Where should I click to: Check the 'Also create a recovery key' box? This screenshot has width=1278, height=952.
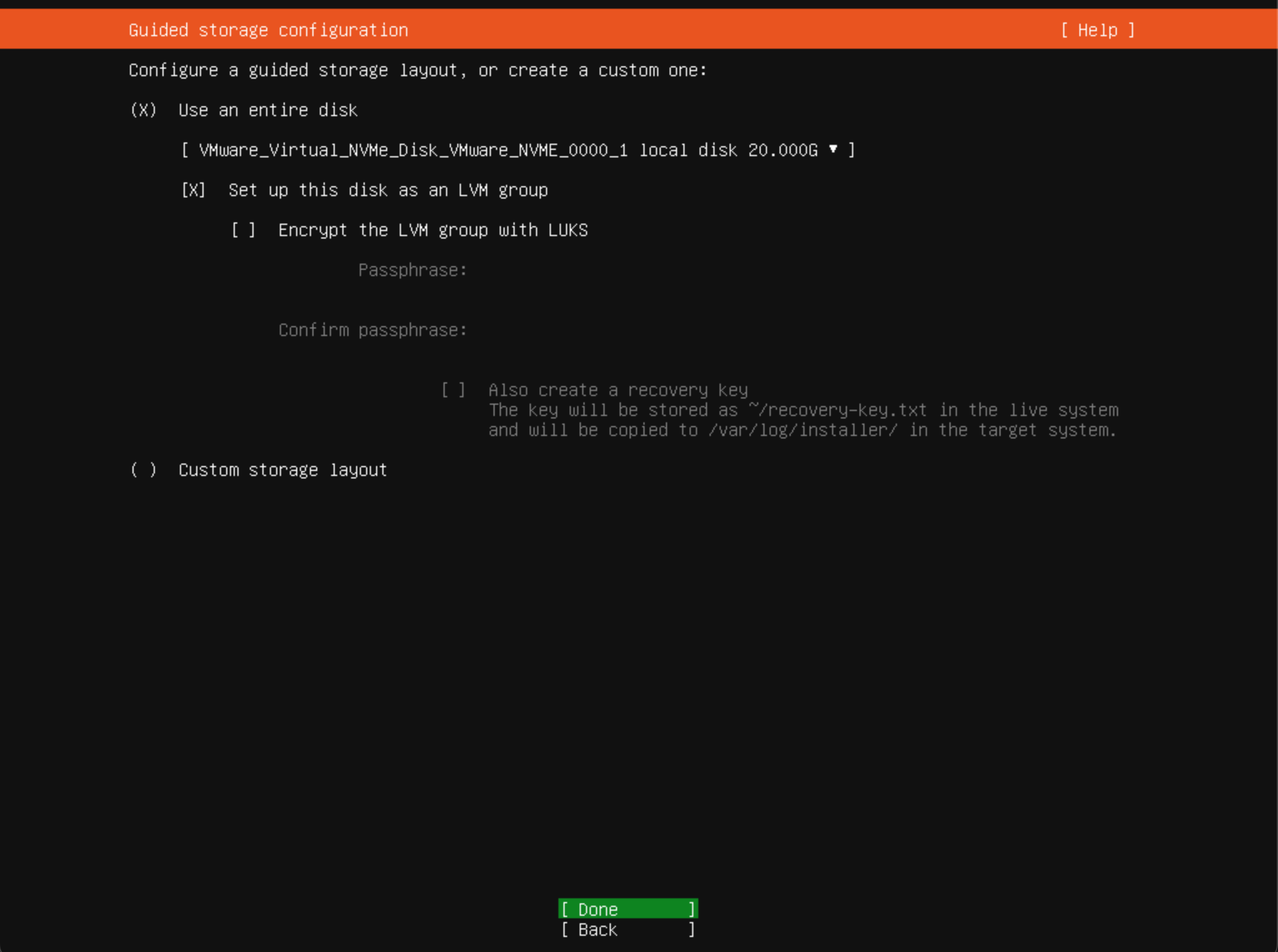click(453, 390)
